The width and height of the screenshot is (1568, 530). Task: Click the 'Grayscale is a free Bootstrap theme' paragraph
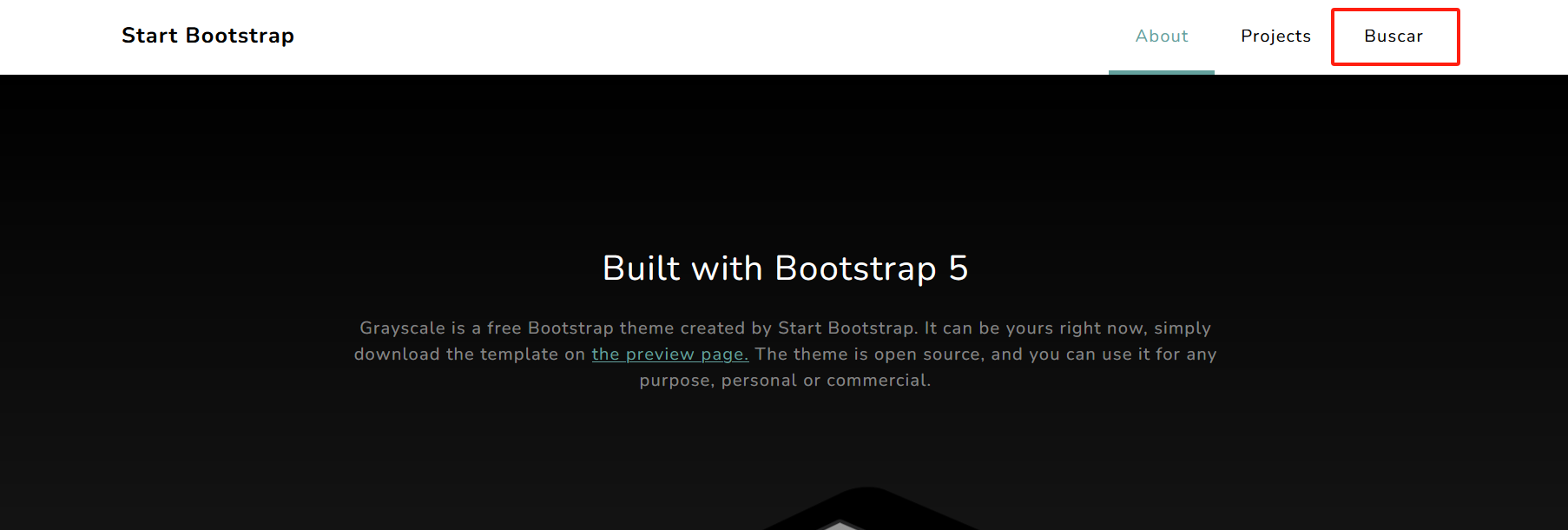coord(785,354)
